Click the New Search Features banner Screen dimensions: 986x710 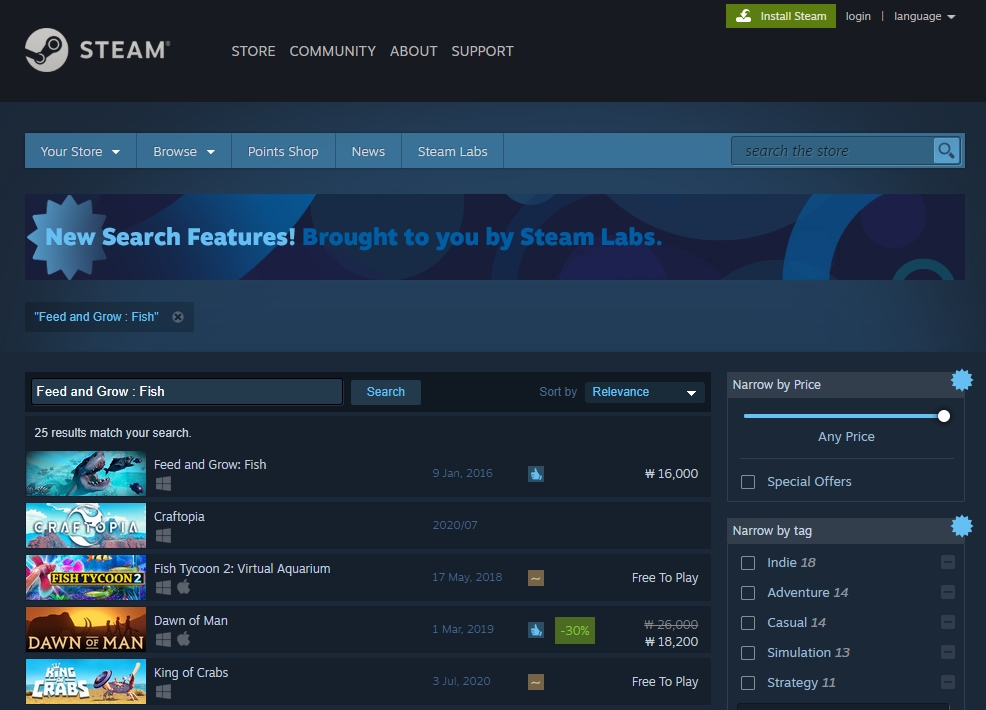coord(495,237)
